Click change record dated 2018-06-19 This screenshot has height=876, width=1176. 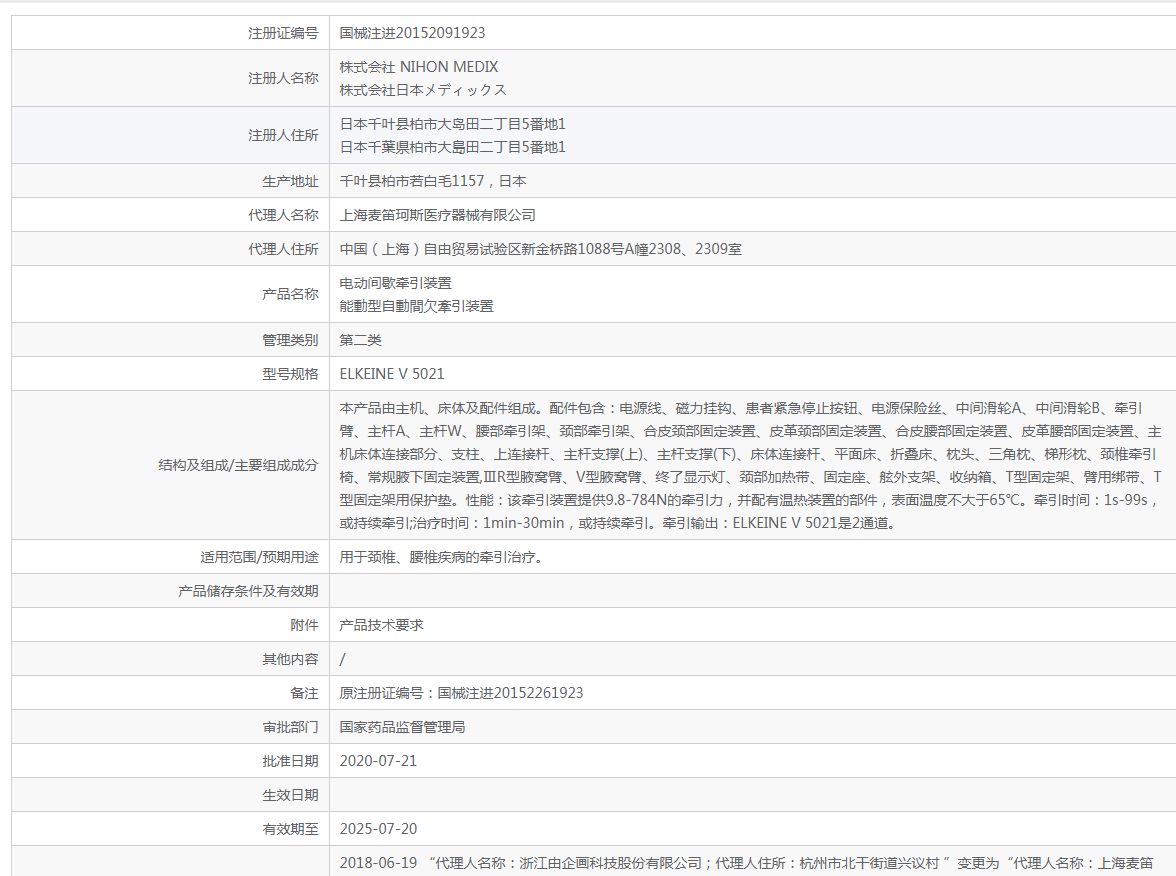click(x=746, y=863)
